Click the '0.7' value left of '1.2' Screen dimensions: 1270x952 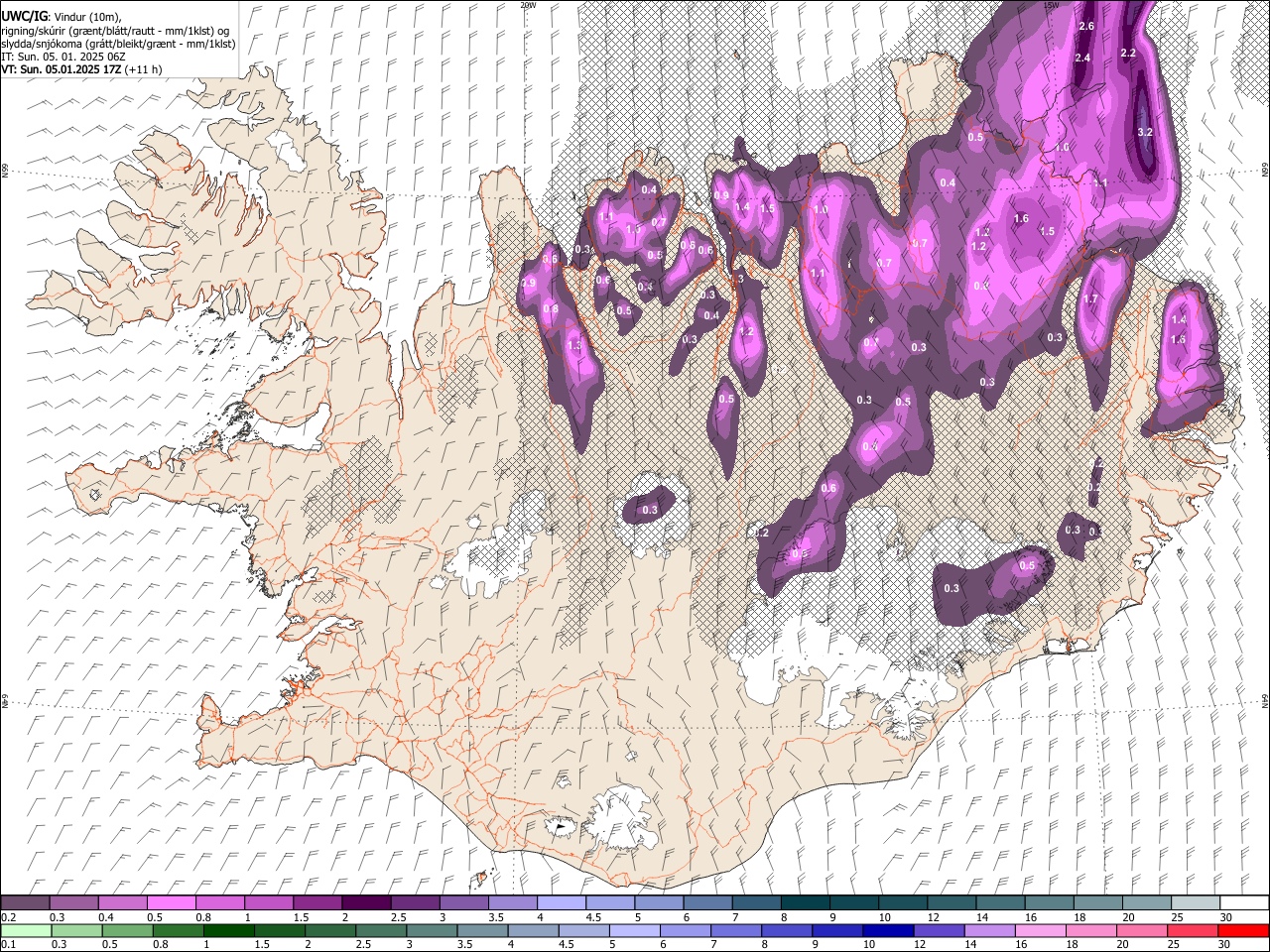tap(920, 243)
